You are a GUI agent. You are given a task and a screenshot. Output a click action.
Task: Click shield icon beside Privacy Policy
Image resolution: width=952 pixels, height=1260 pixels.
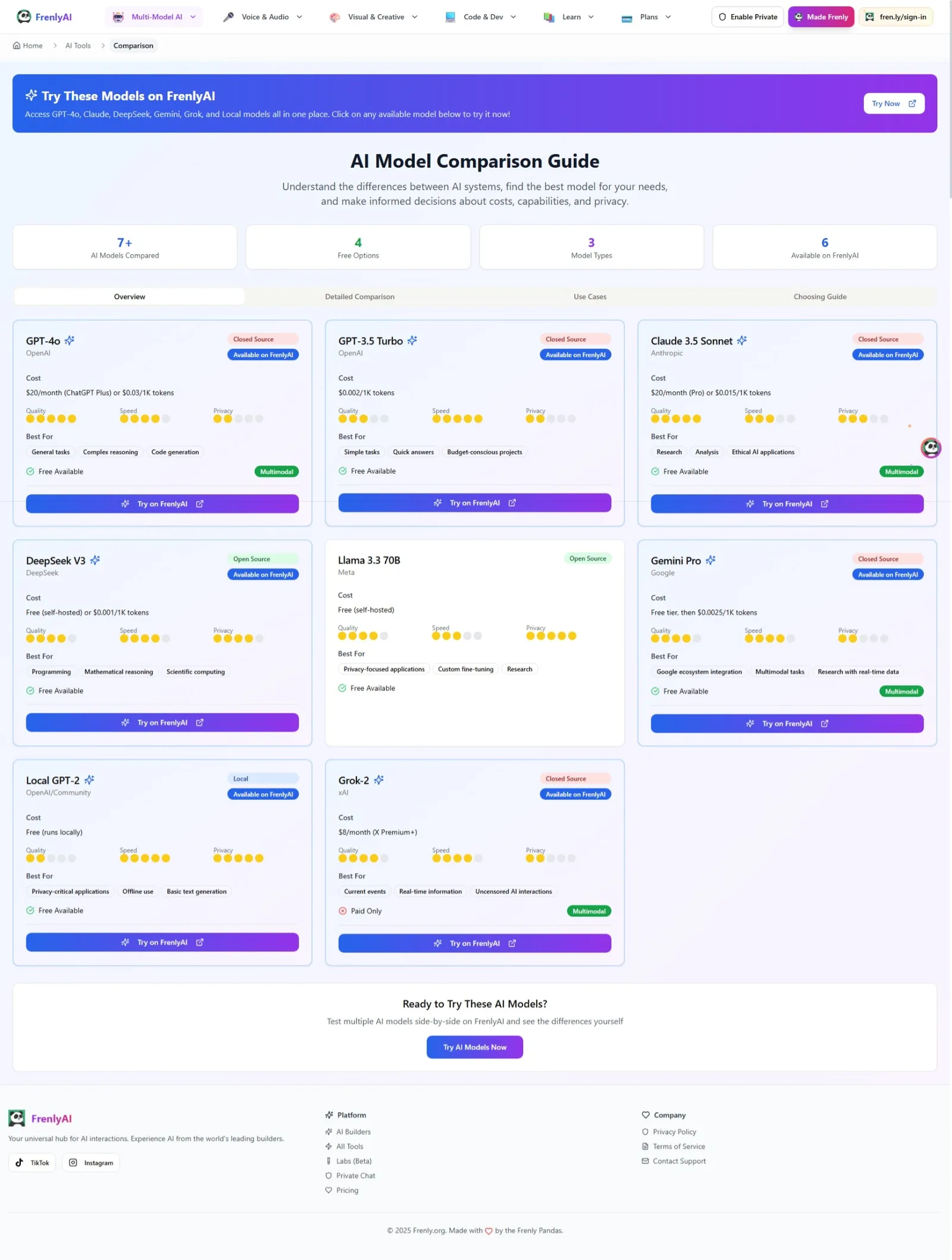(x=645, y=1131)
